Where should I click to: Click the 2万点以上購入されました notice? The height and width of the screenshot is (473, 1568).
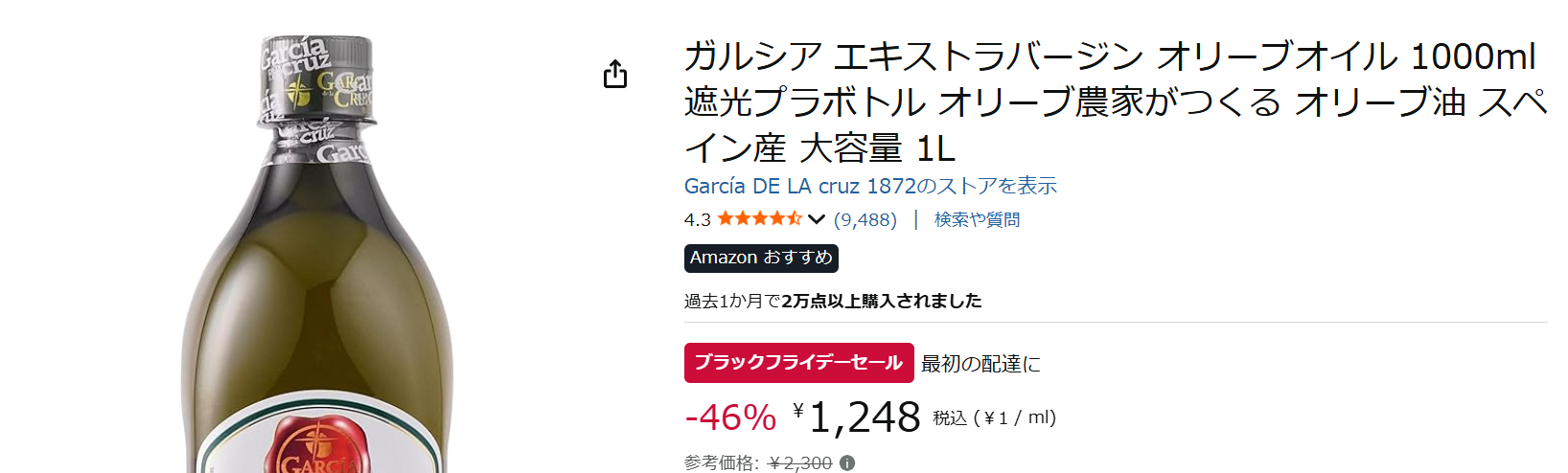pyautogui.click(x=833, y=301)
